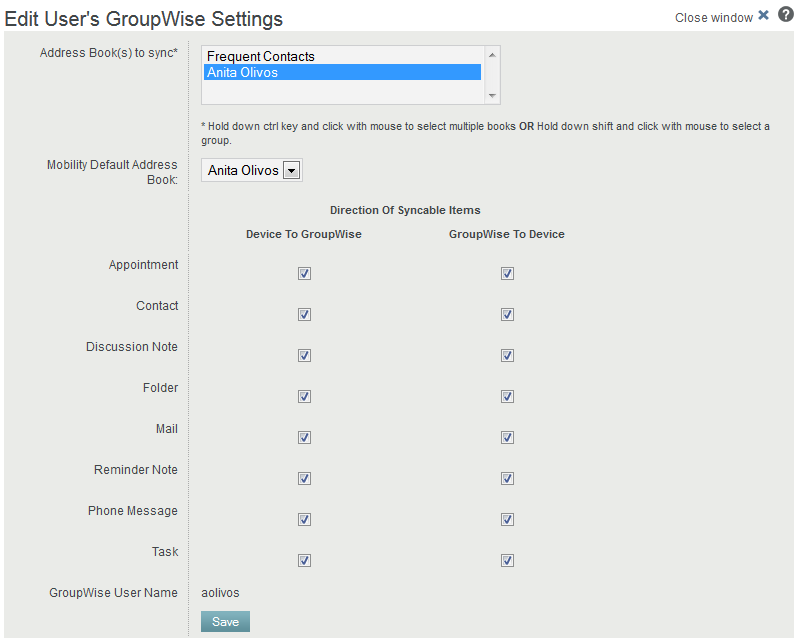Toggle Task Device To GroupWise checkbox
This screenshot has height=644, width=797.
click(x=304, y=560)
